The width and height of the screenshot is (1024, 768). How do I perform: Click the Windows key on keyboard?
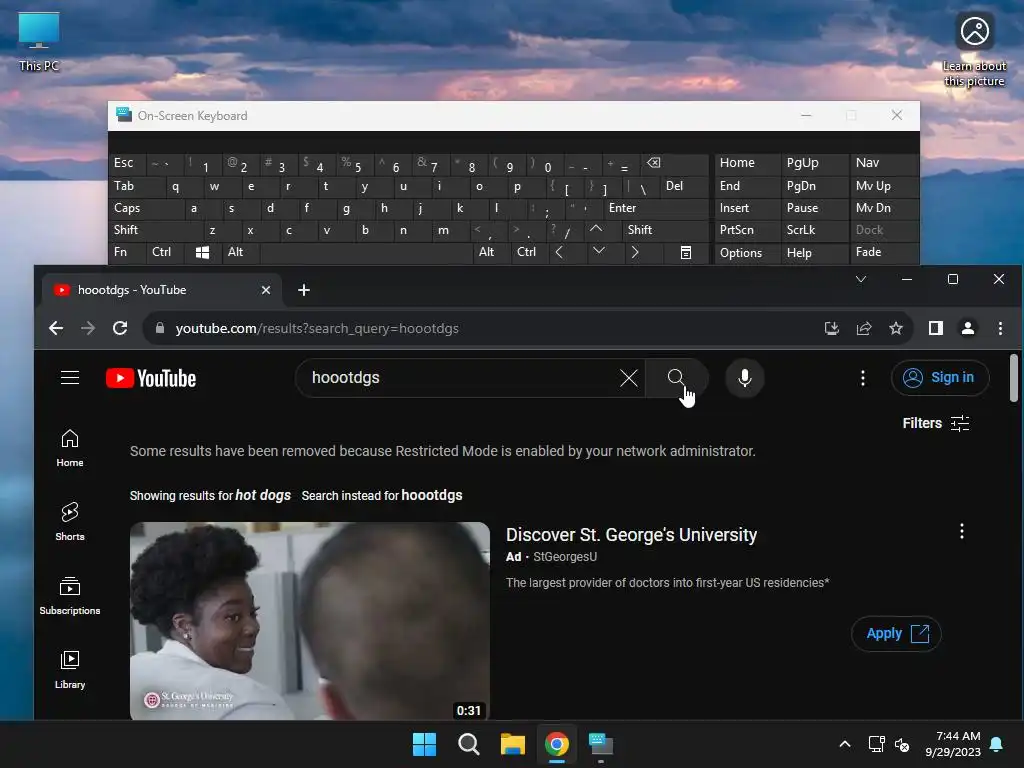pos(202,252)
